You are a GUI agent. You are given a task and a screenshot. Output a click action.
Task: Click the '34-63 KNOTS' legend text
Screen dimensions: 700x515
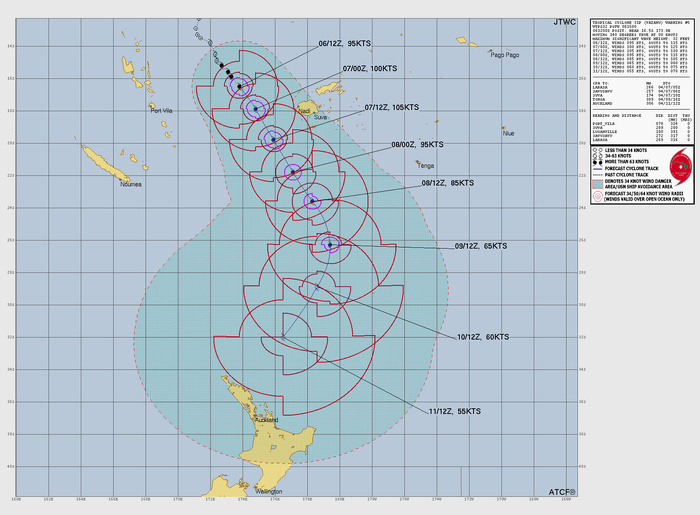pos(618,156)
